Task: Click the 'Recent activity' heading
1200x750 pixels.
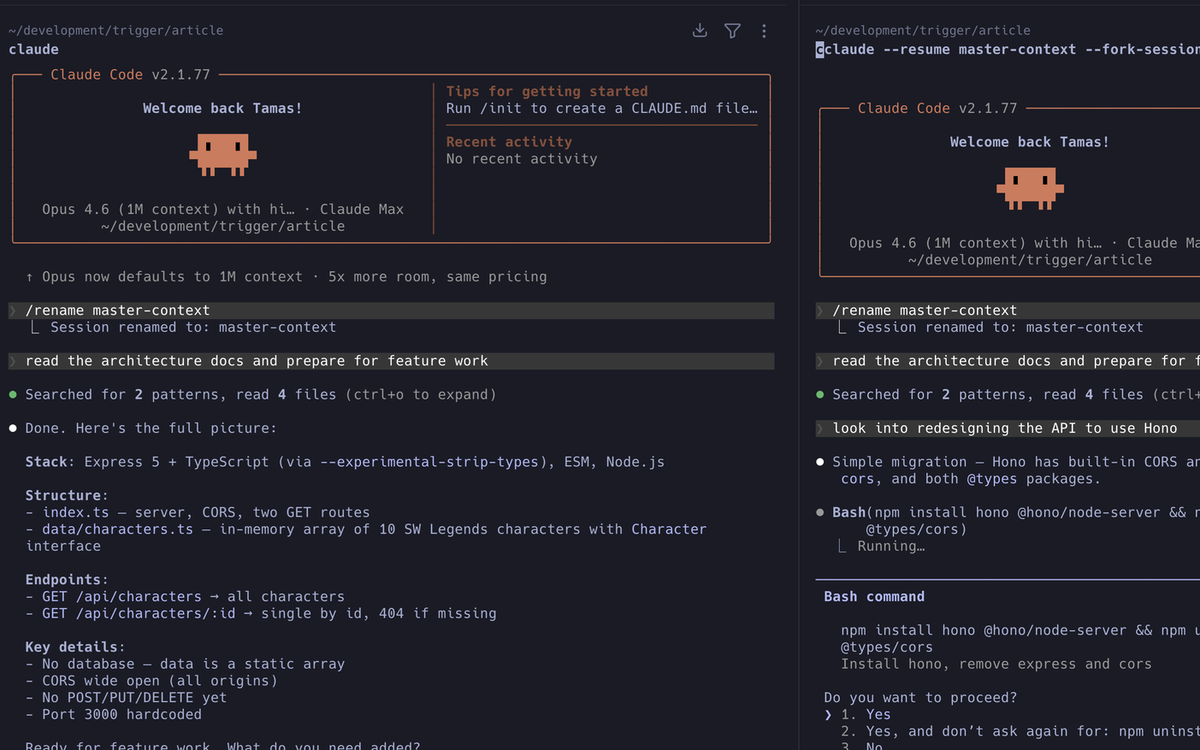Action: (509, 143)
